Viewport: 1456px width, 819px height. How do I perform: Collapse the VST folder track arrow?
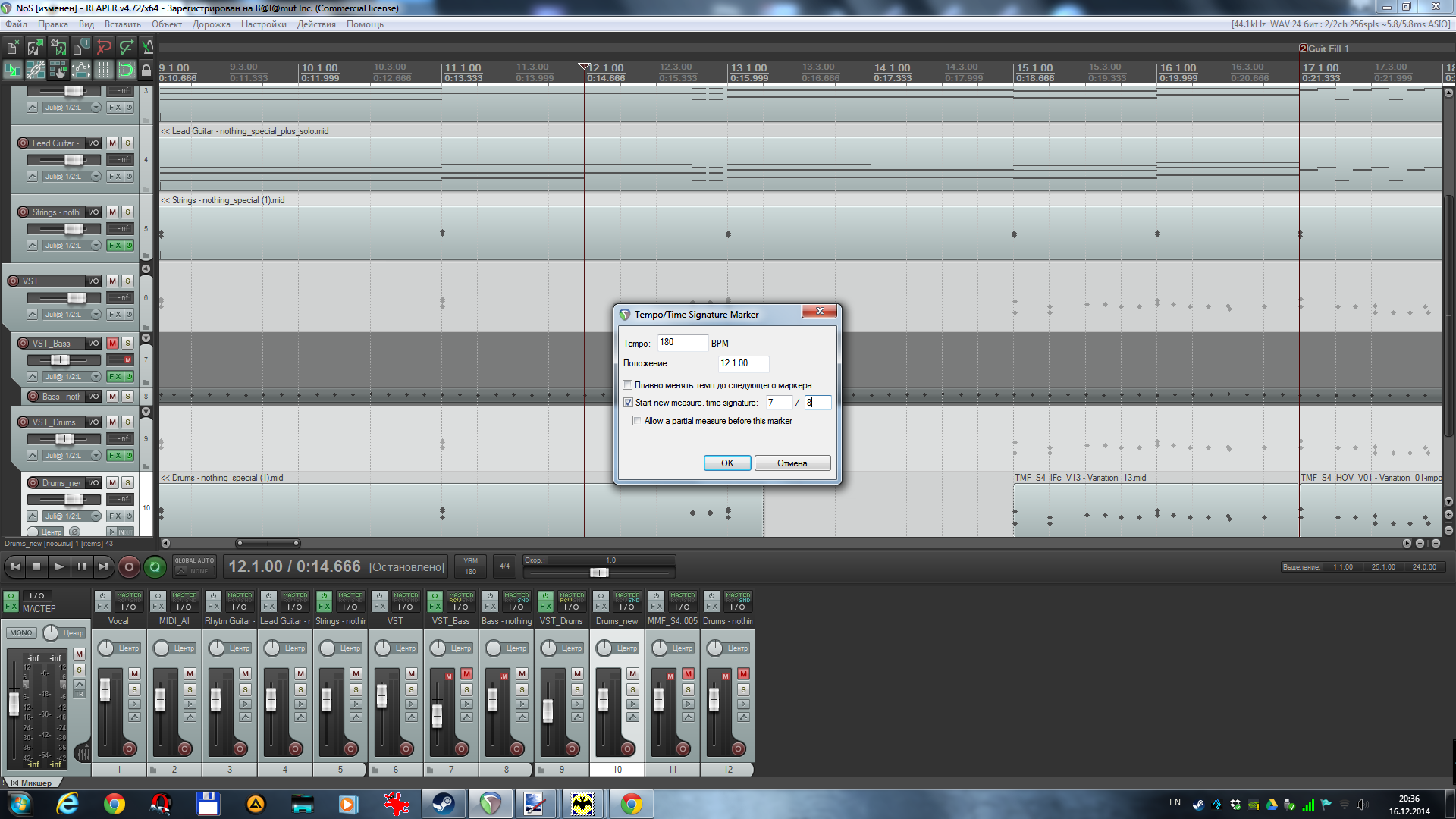[146, 269]
